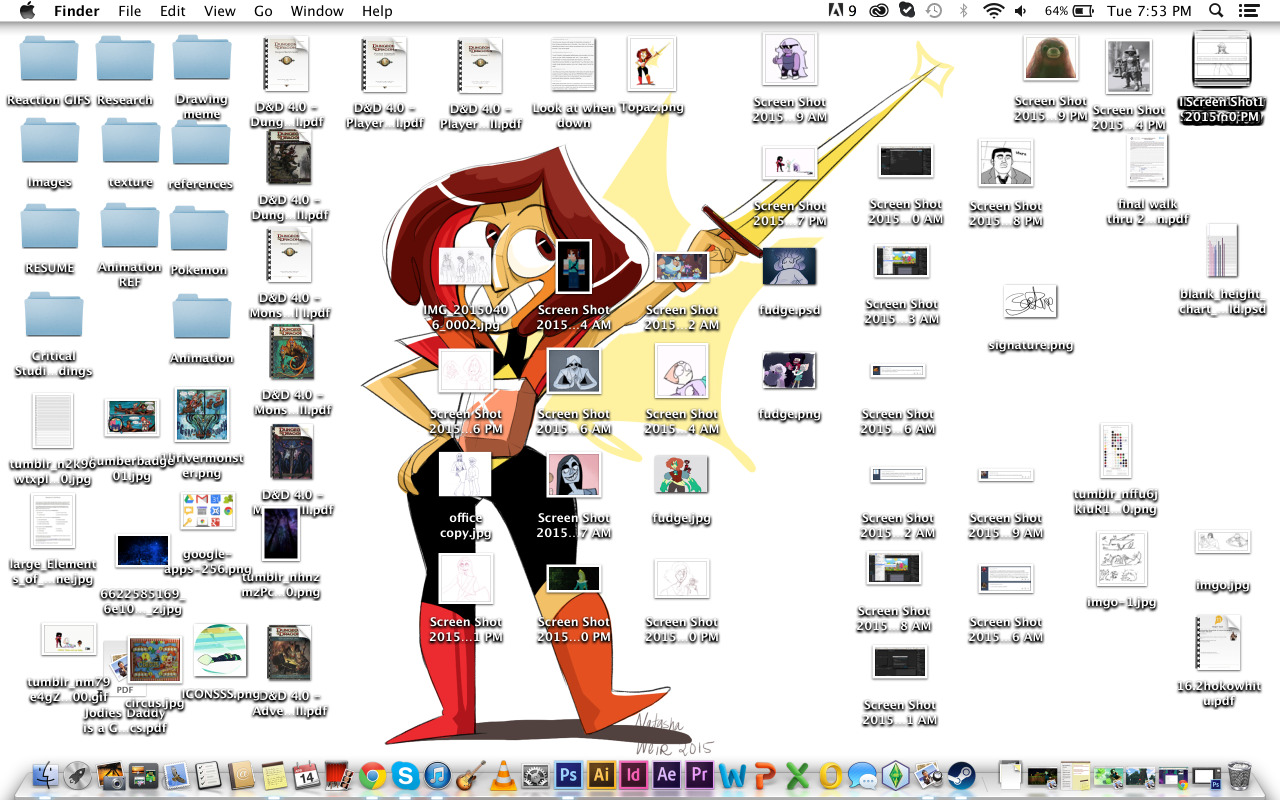Open the Apple menu

pos(27,11)
